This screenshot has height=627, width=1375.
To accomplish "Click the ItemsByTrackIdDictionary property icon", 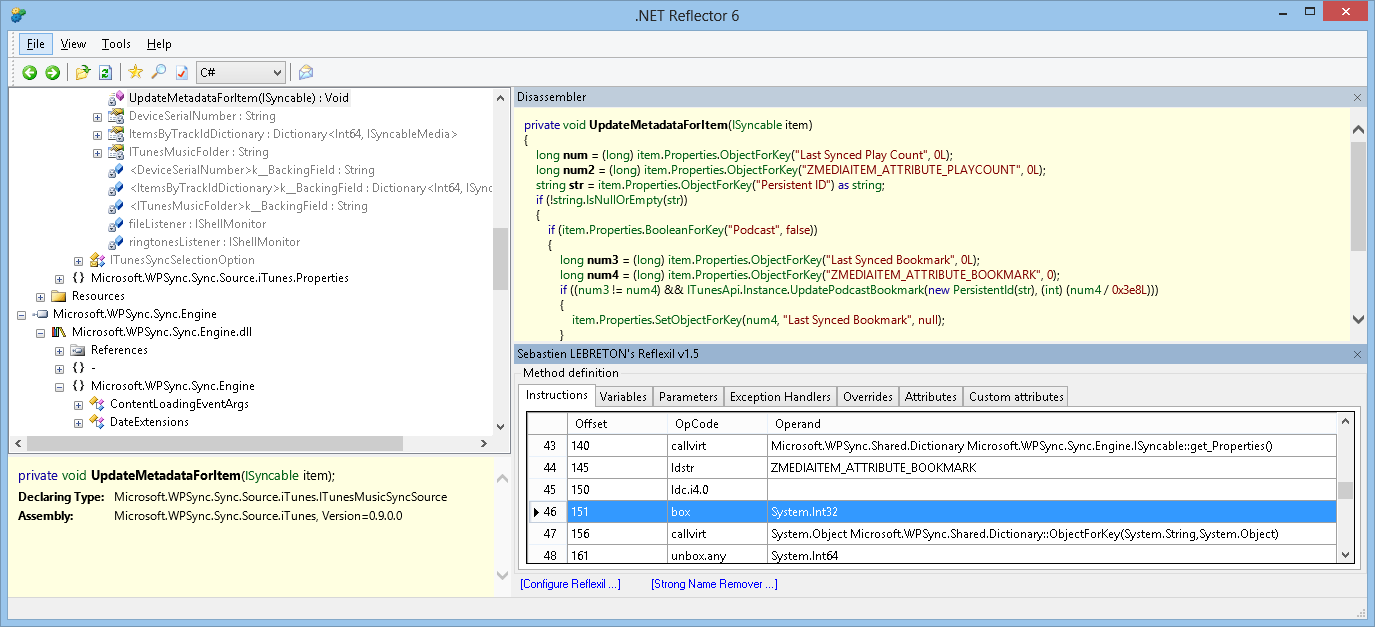I will point(116,134).
